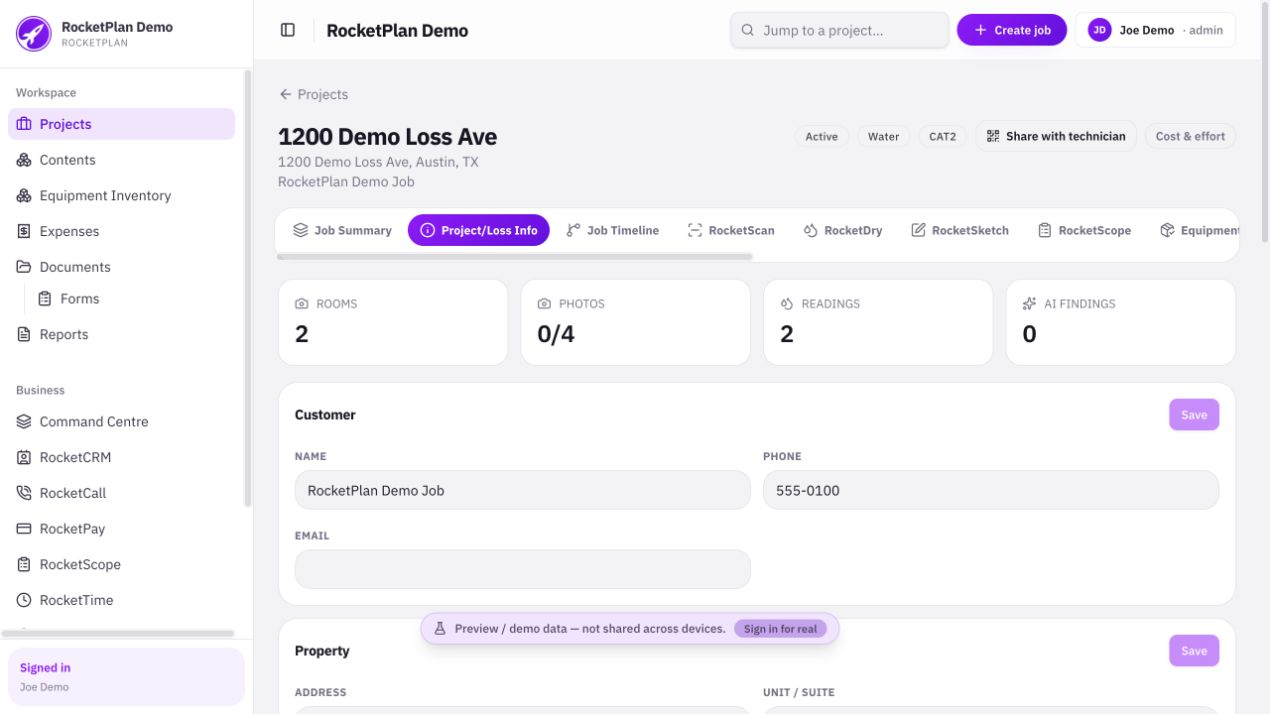Click the horizontal scrollbar under the job tabs
The image size is (1270, 714).
(x=514, y=257)
